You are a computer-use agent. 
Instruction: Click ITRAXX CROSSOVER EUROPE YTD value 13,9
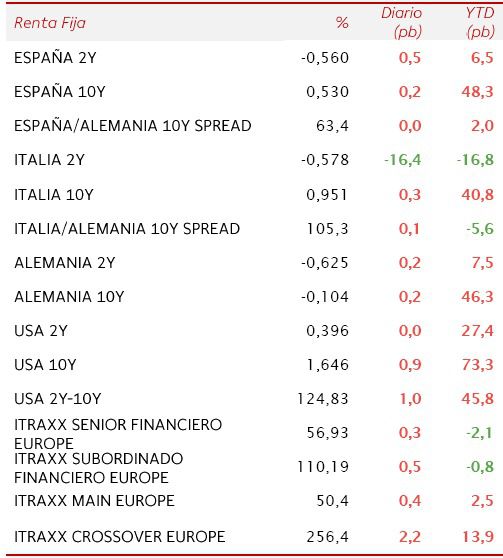478,537
